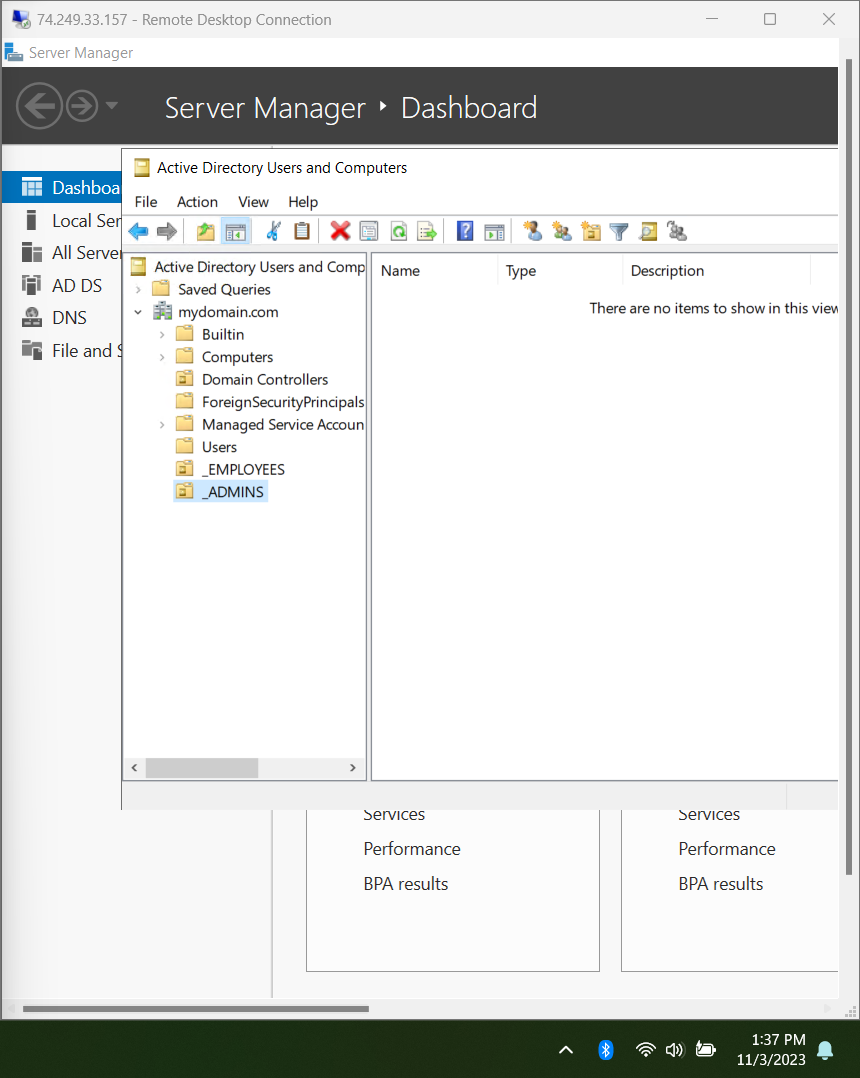This screenshot has height=1078, width=860.
Task: Expand the Builtin container
Action: (163, 334)
